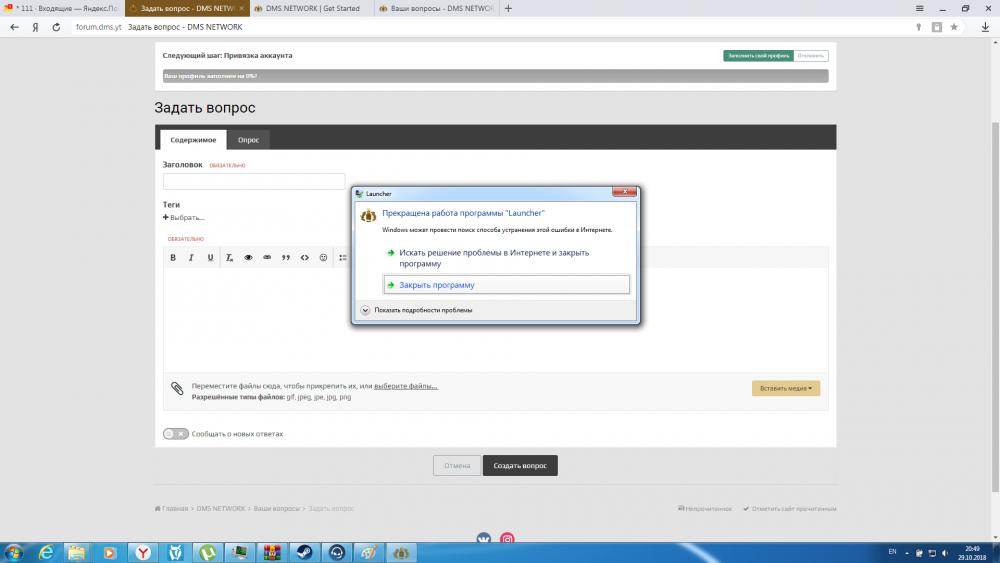The width and height of the screenshot is (1000, 563).
Task: Click the "Отмена" button
Action: pos(456,466)
